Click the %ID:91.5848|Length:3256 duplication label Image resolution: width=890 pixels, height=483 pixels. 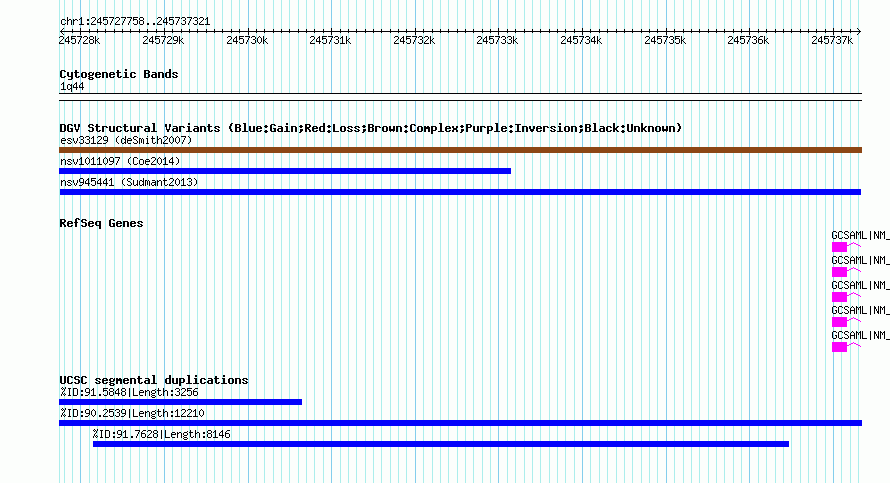click(129, 392)
